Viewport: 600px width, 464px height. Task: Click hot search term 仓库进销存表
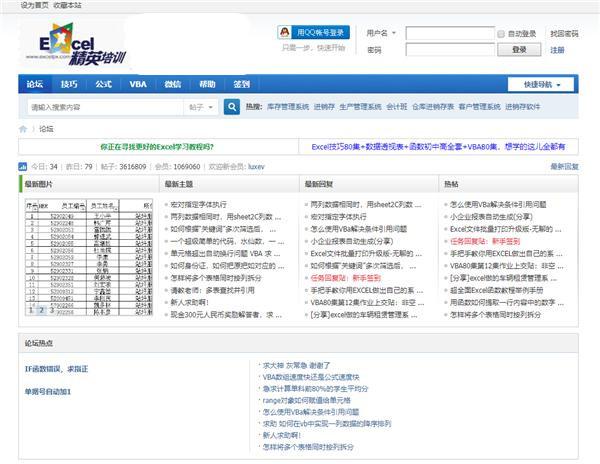point(433,107)
